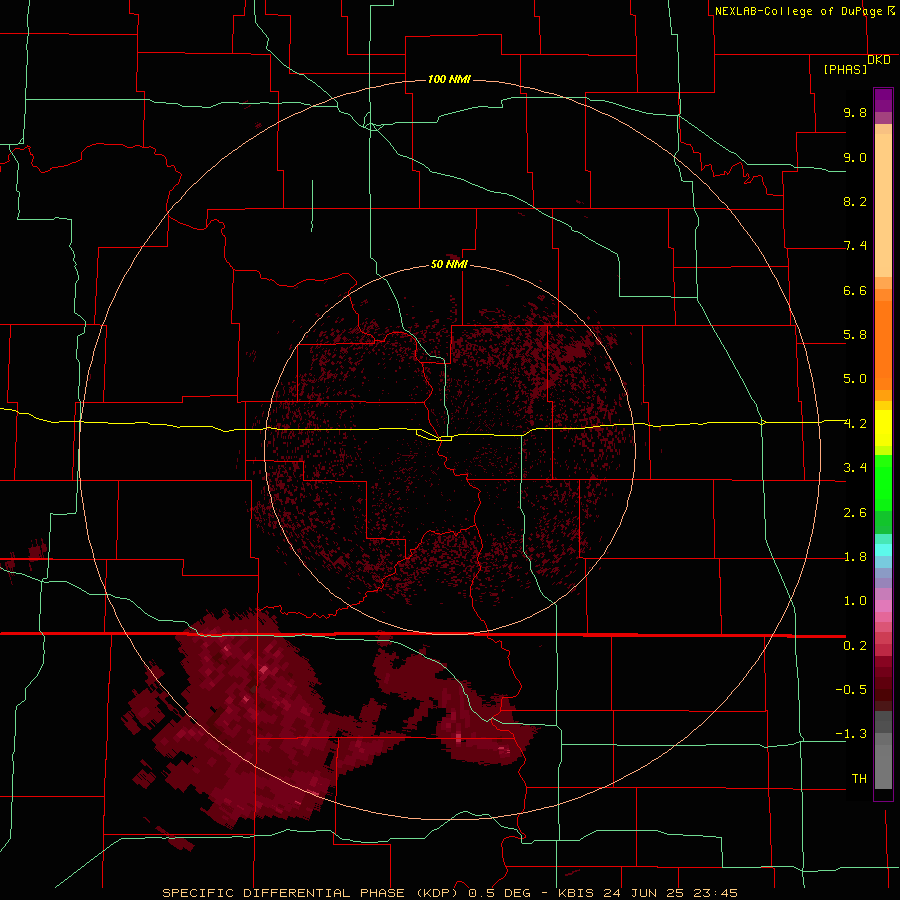Pick the bright green color bar segment
The height and width of the screenshot is (900, 900).
(x=883, y=481)
